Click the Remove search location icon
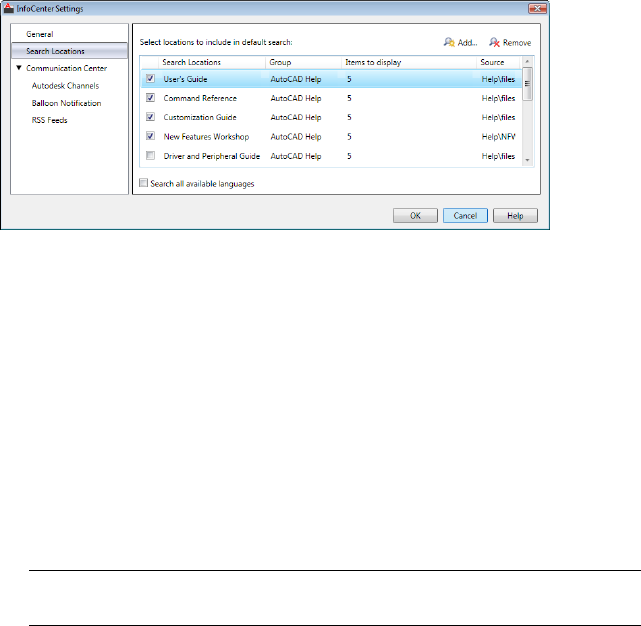 [494, 42]
